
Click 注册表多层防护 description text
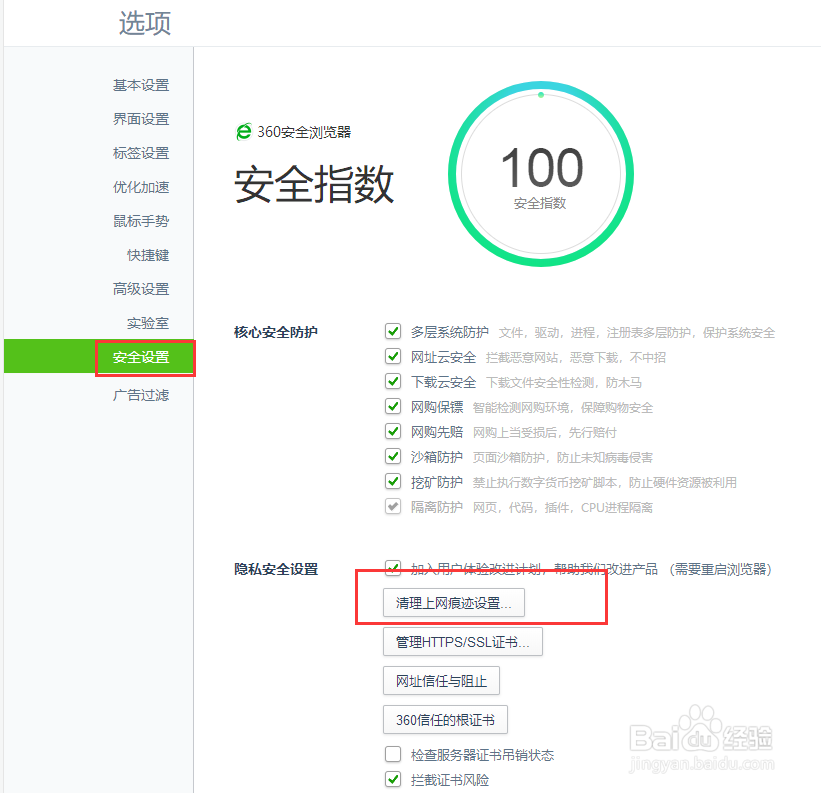point(648,333)
